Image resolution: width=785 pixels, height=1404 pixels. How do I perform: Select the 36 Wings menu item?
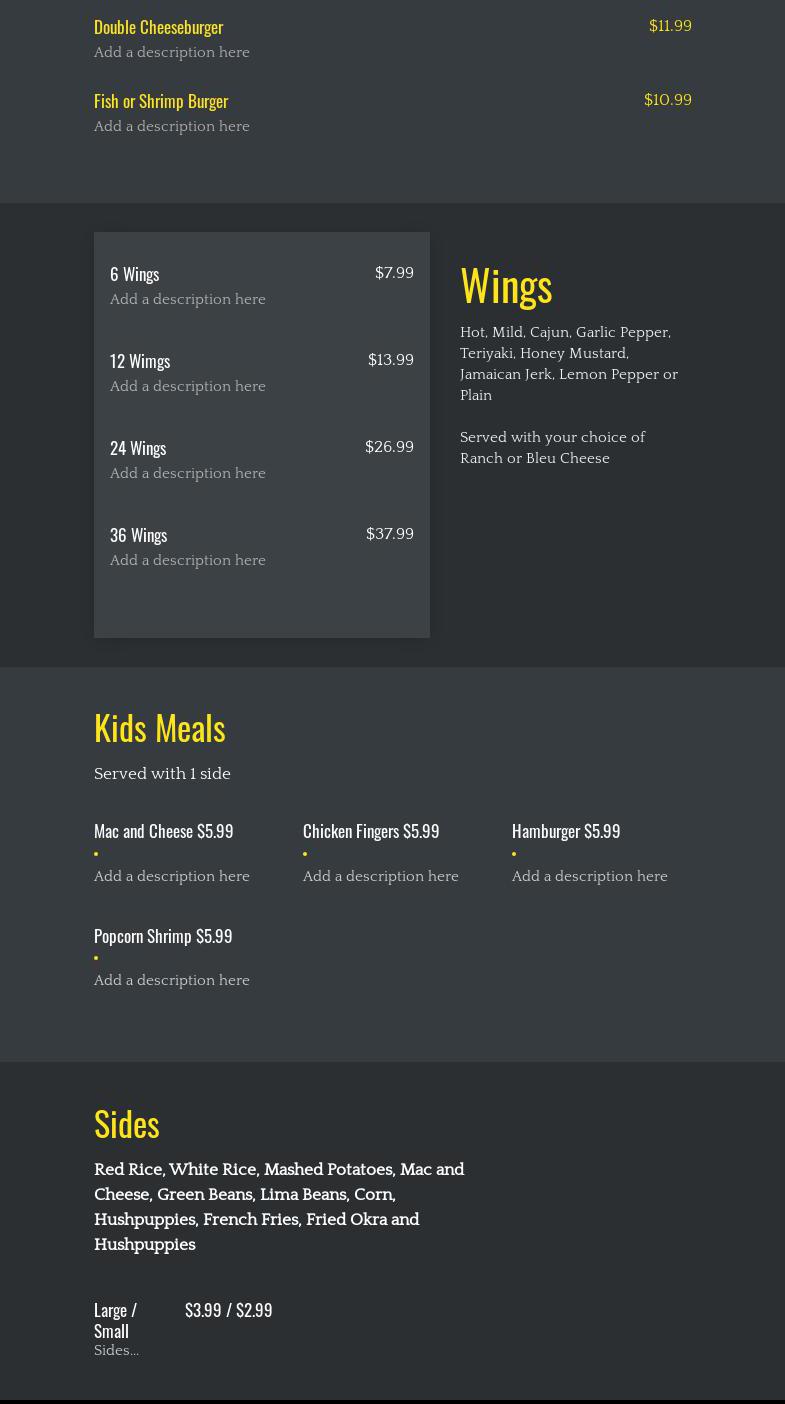[138, 535]
